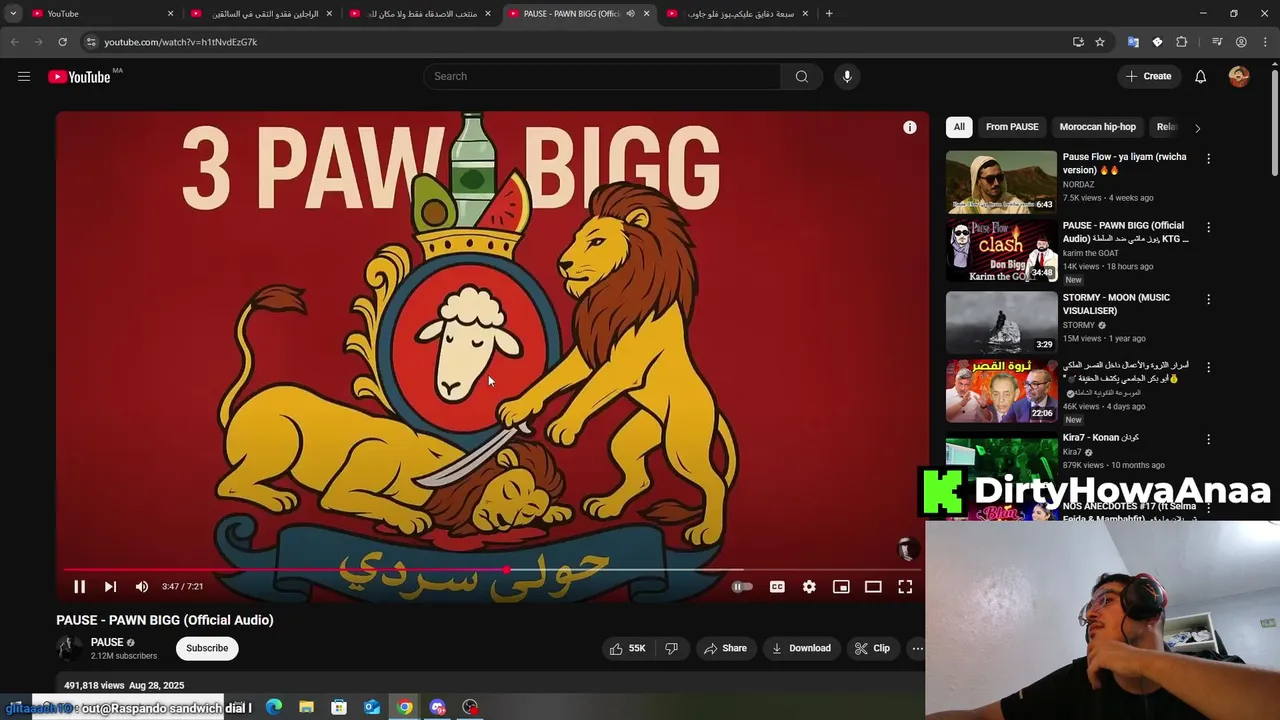Enable theater mode view

tap(873, 587)
